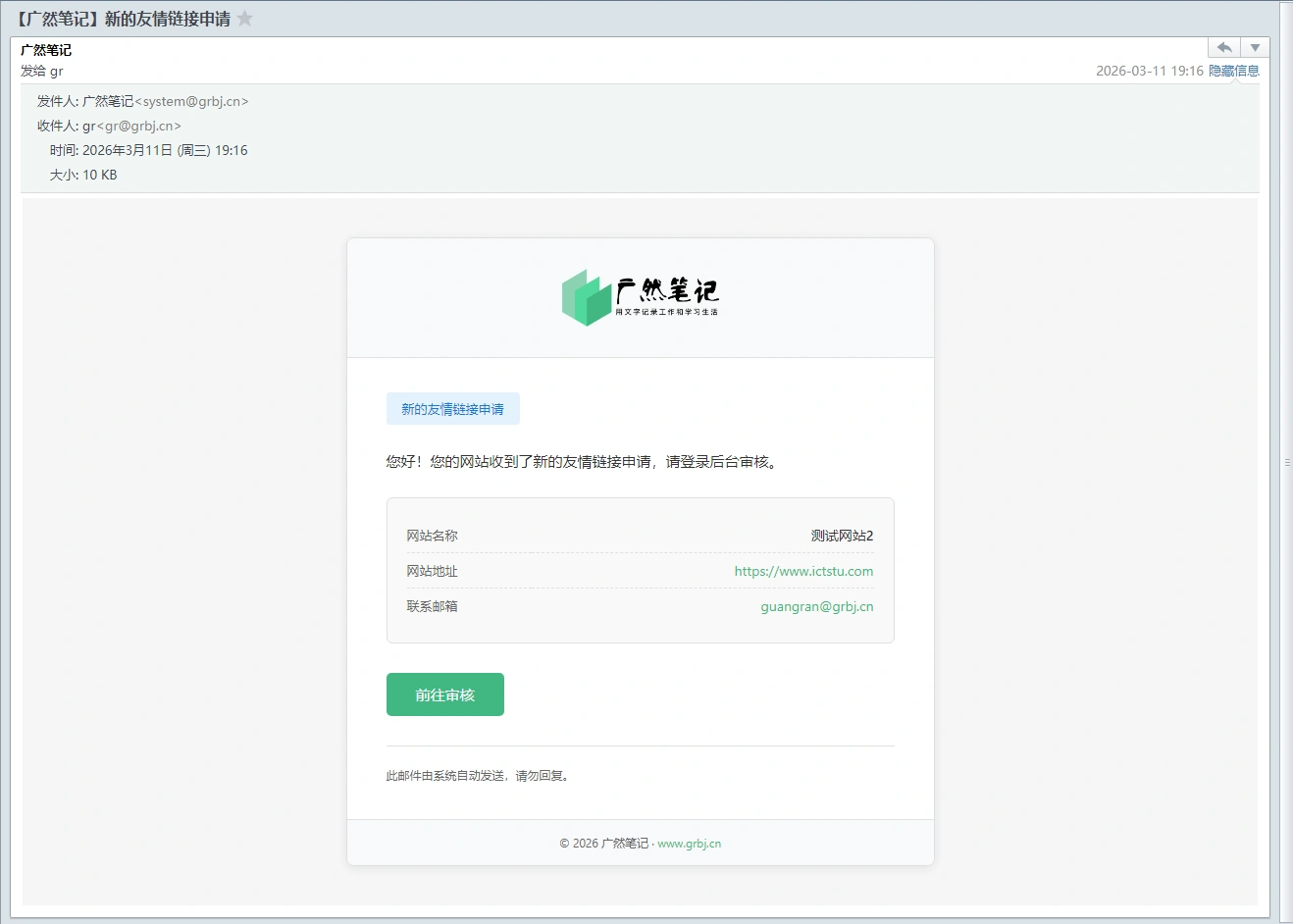Viewport: 1293px width, 924px height.
Task: Click the 新的友情链接申请 blue badge
Action: [452, 409]
